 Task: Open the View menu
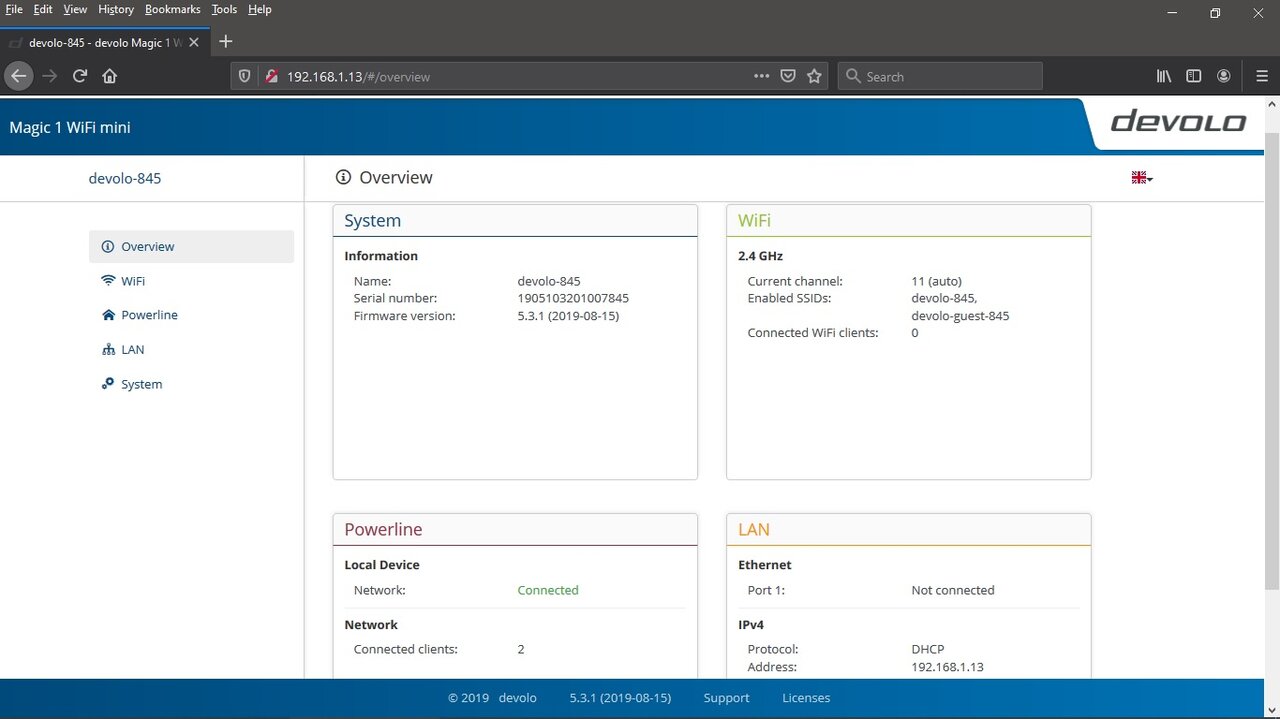coord(75,9)
